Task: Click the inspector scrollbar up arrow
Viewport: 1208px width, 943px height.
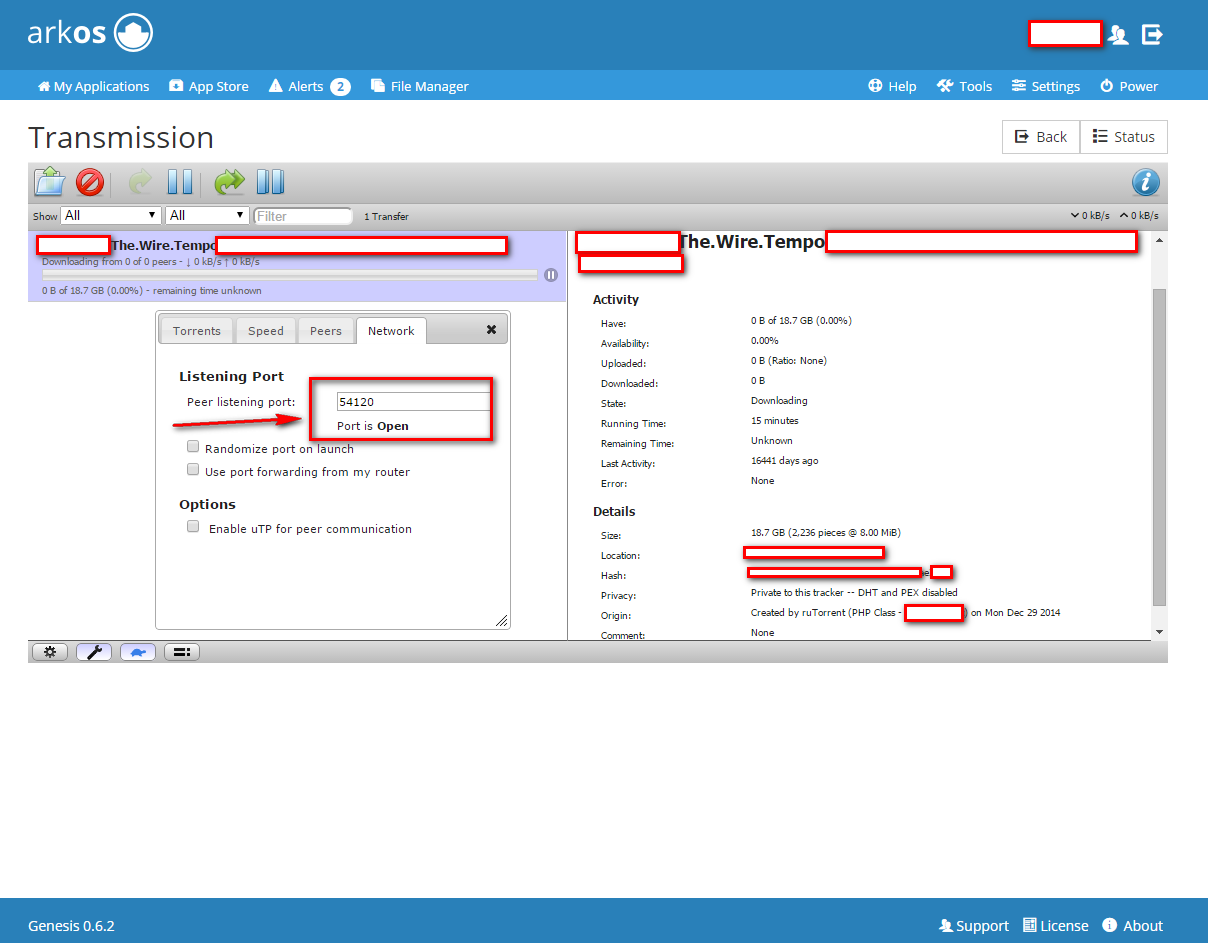Action: (x=1160, y=240)
